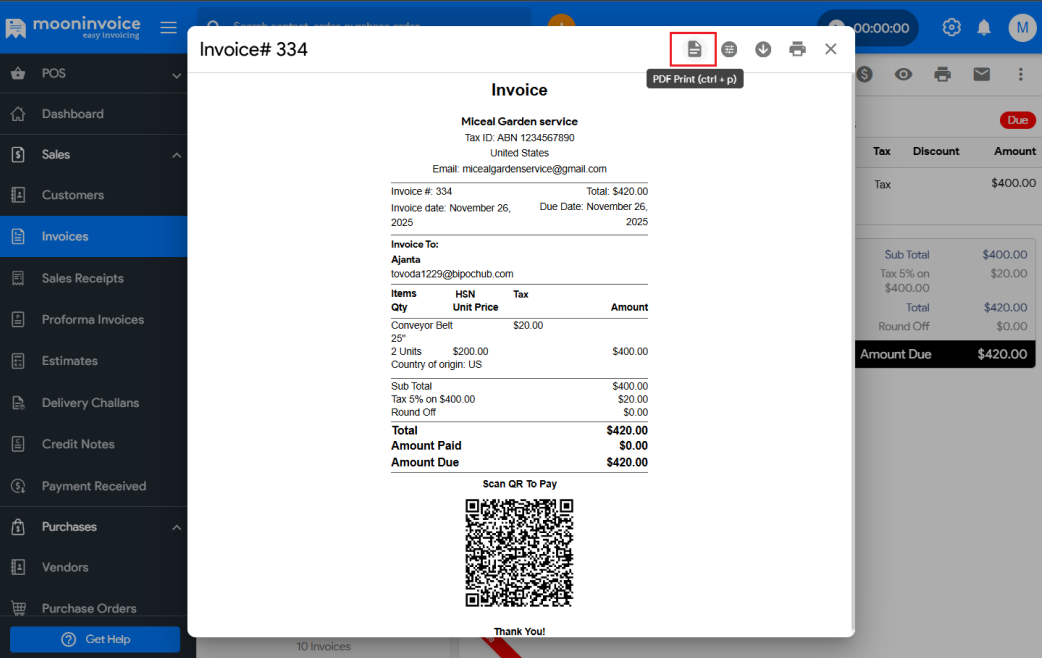Viewport: 1042px width, 658px height.
Task: Open the settings gear icon
Action: click(x=951, y=27)
